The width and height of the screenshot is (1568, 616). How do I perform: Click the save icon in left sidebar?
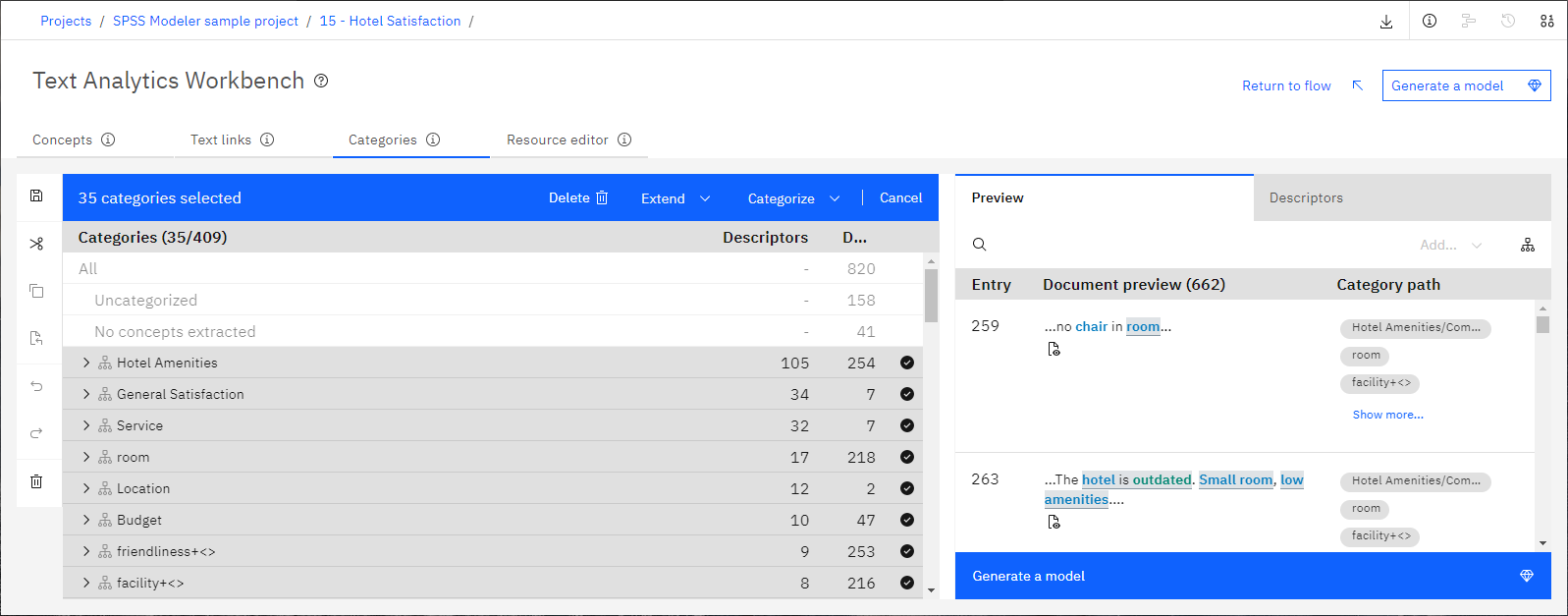[36, 196]
